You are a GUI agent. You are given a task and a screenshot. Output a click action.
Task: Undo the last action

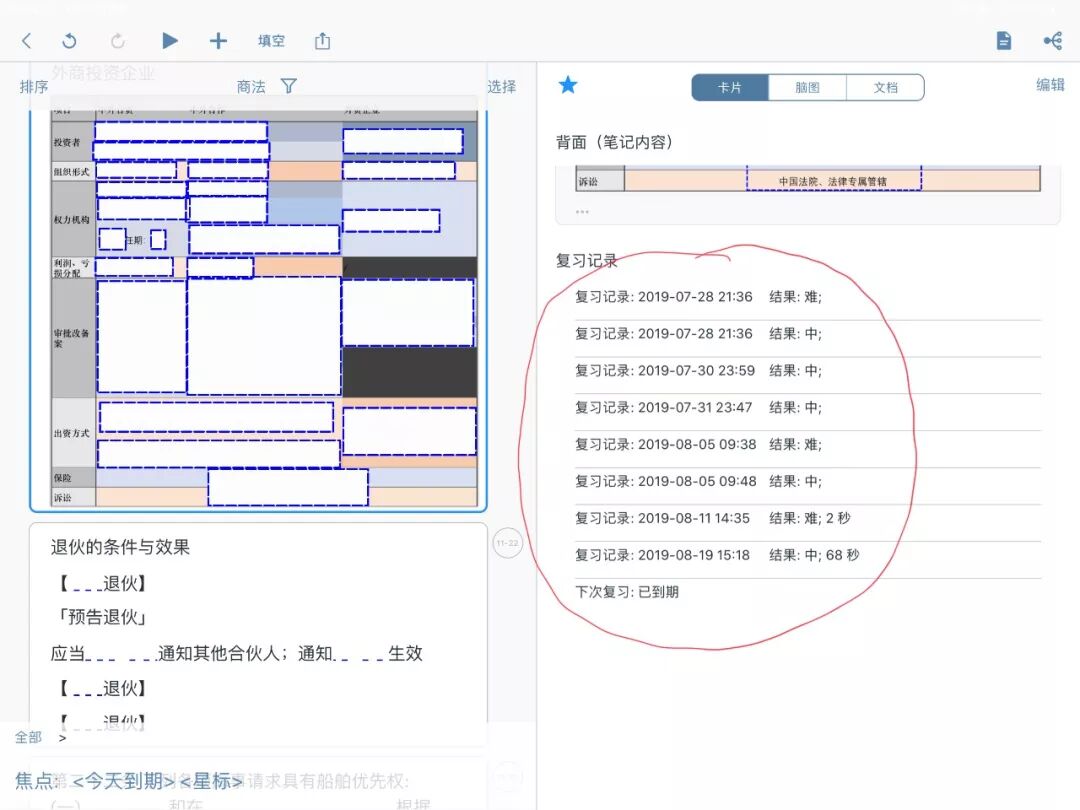coord(69,41)
